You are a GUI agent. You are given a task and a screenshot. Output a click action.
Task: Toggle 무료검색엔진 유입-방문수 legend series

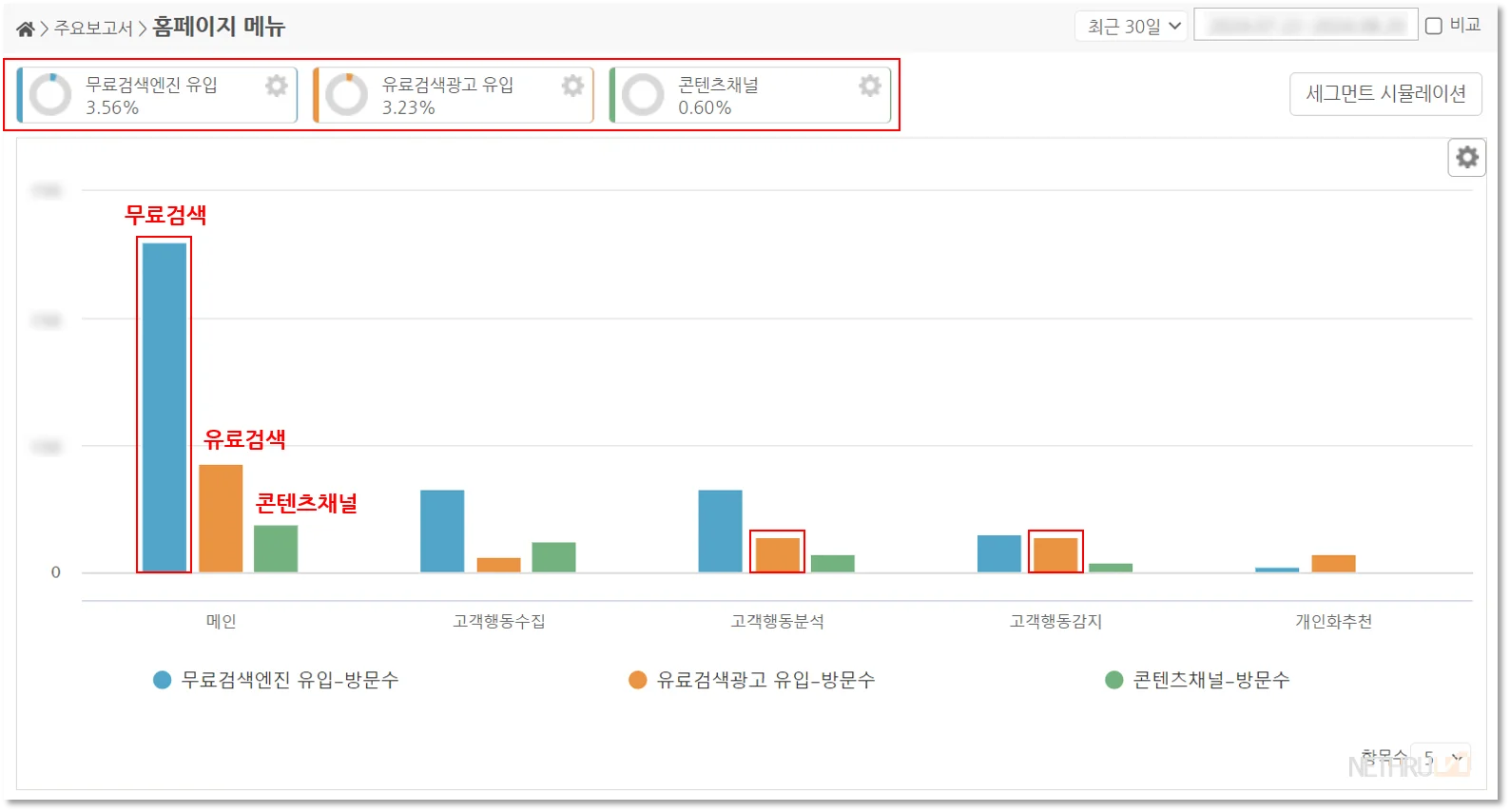[276, 680]
